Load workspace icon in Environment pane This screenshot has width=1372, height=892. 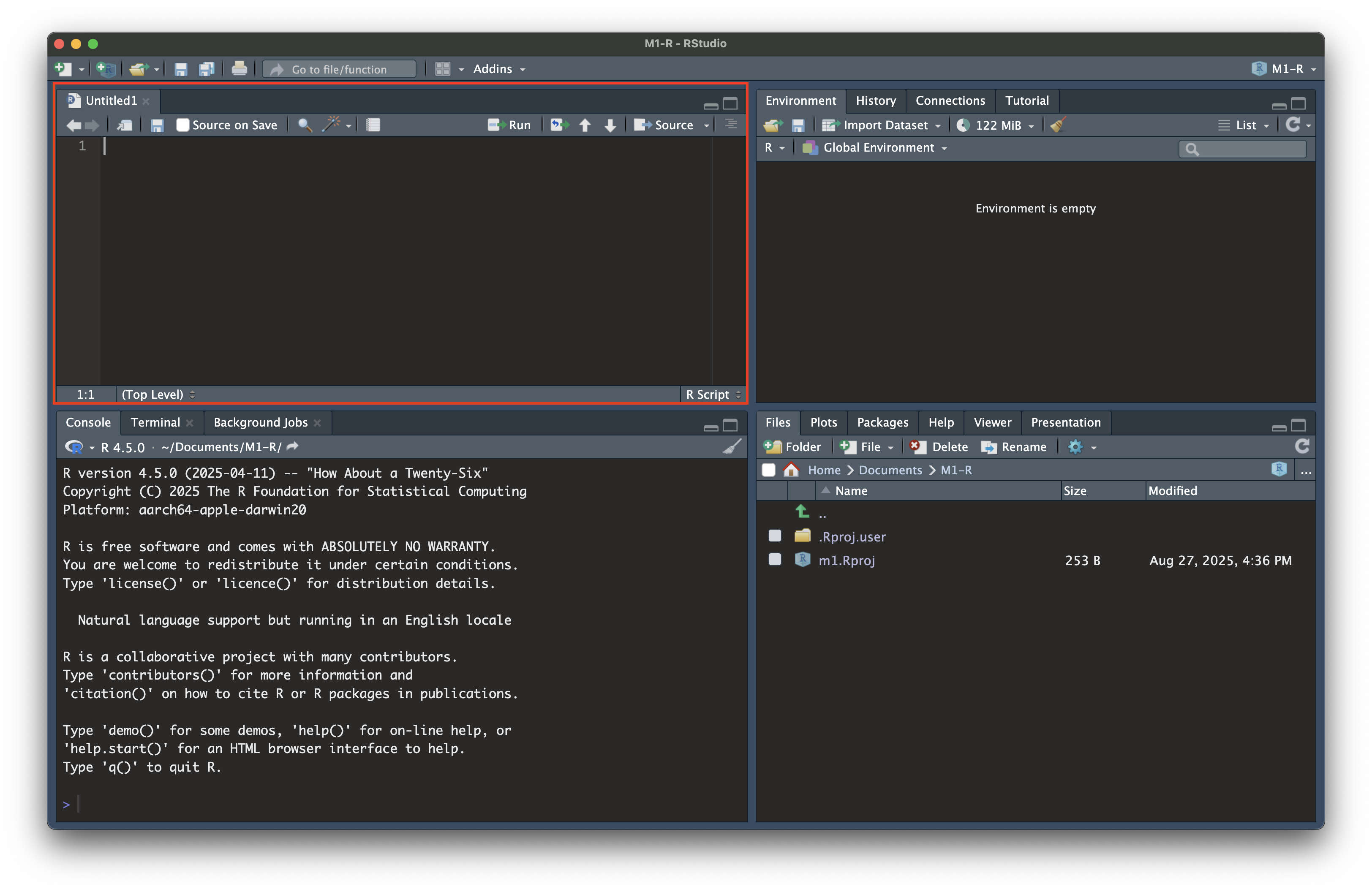(773, 125)
